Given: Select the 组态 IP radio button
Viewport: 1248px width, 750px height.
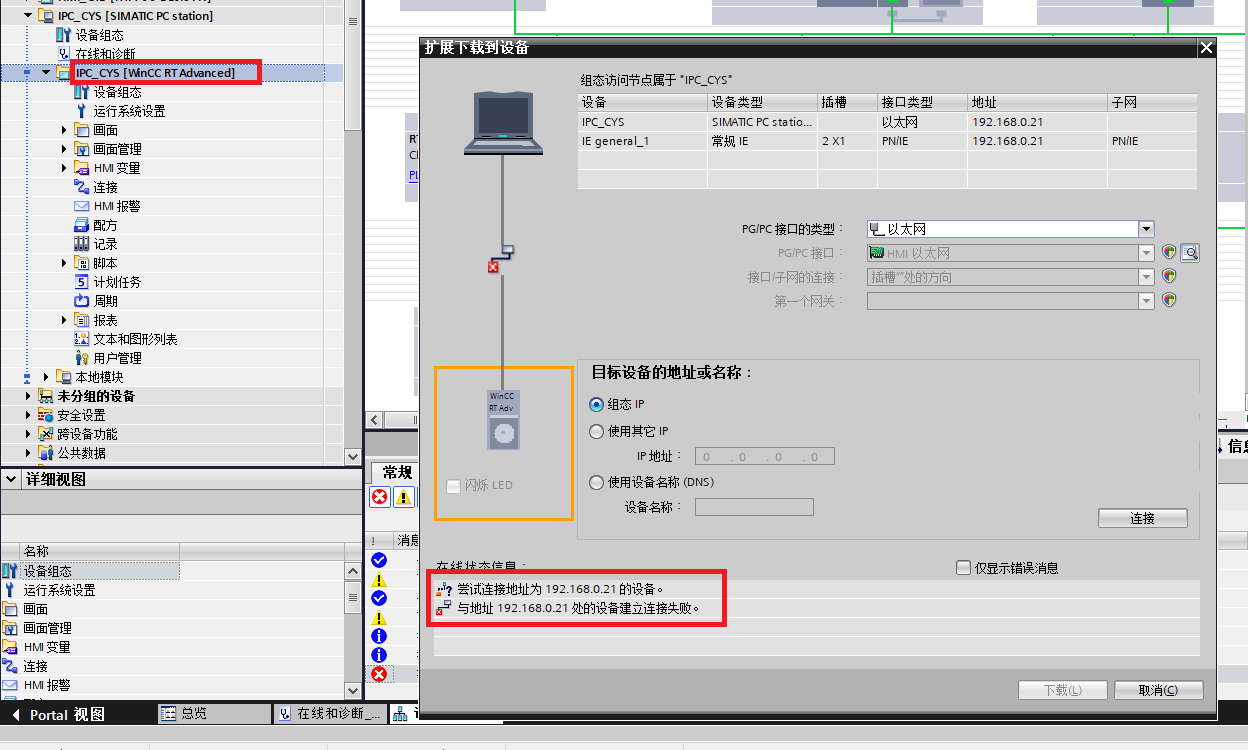Looking at the screenshot, I should coord(597,404).
